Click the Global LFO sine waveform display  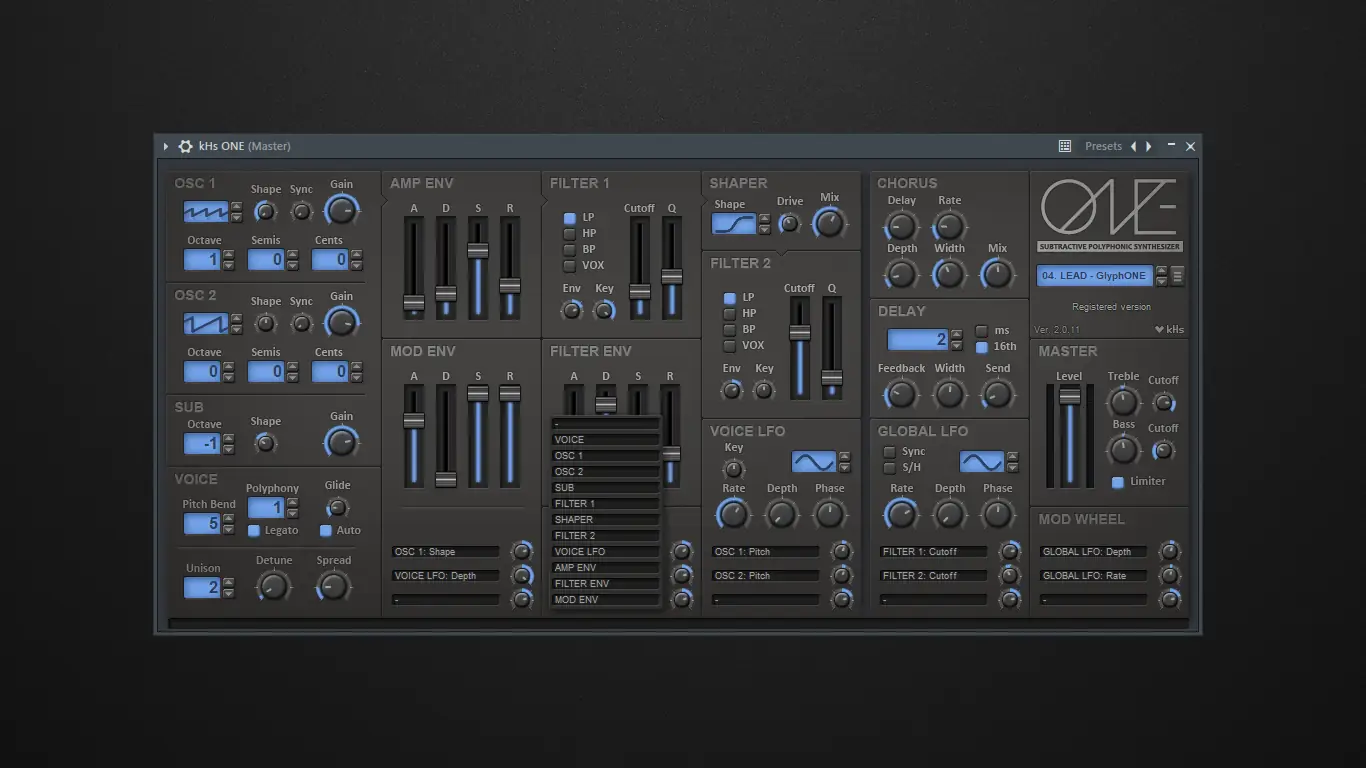(x=981, y=462)
